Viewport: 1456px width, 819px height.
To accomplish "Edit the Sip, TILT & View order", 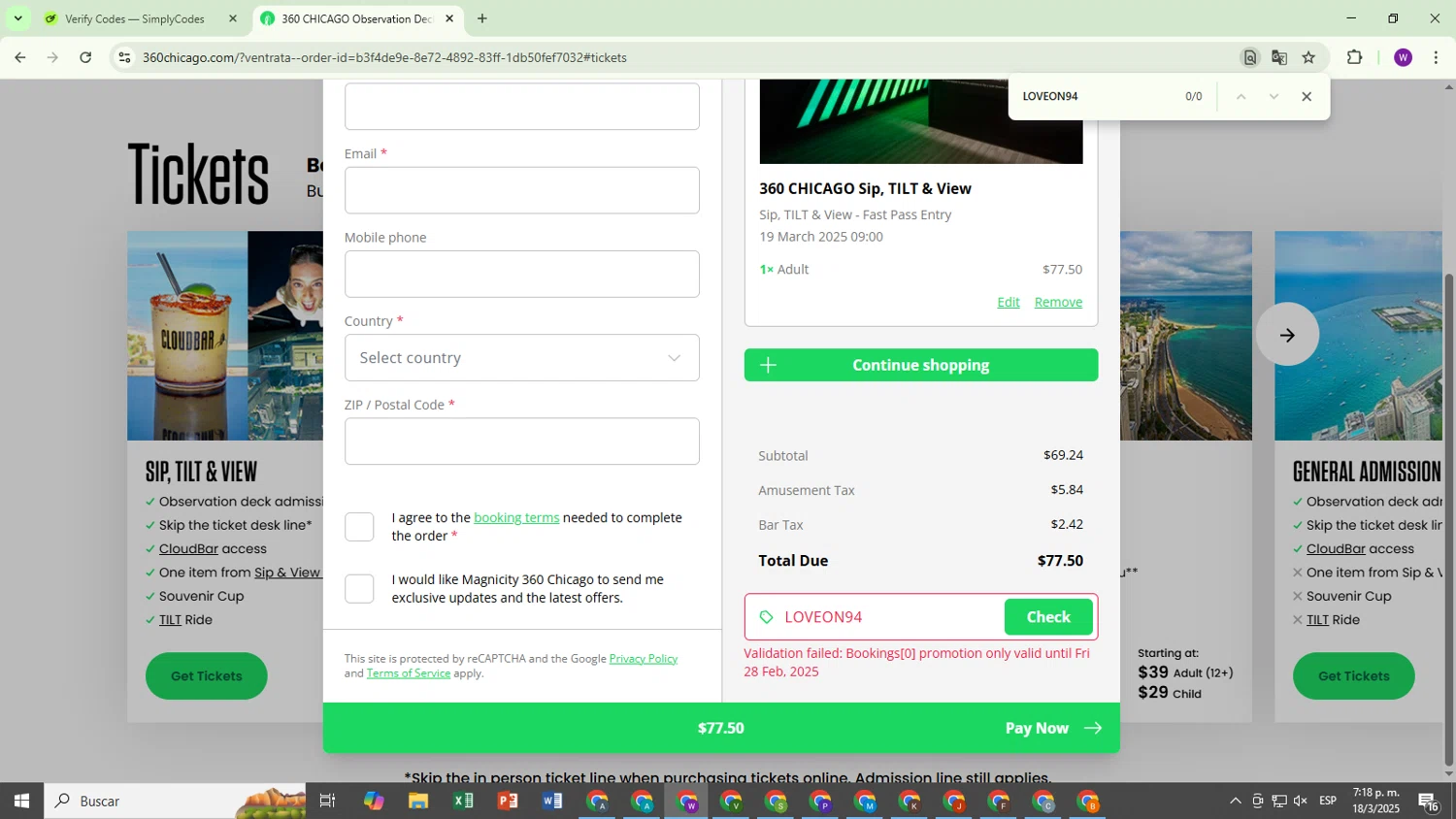I will coord(1009,302).
